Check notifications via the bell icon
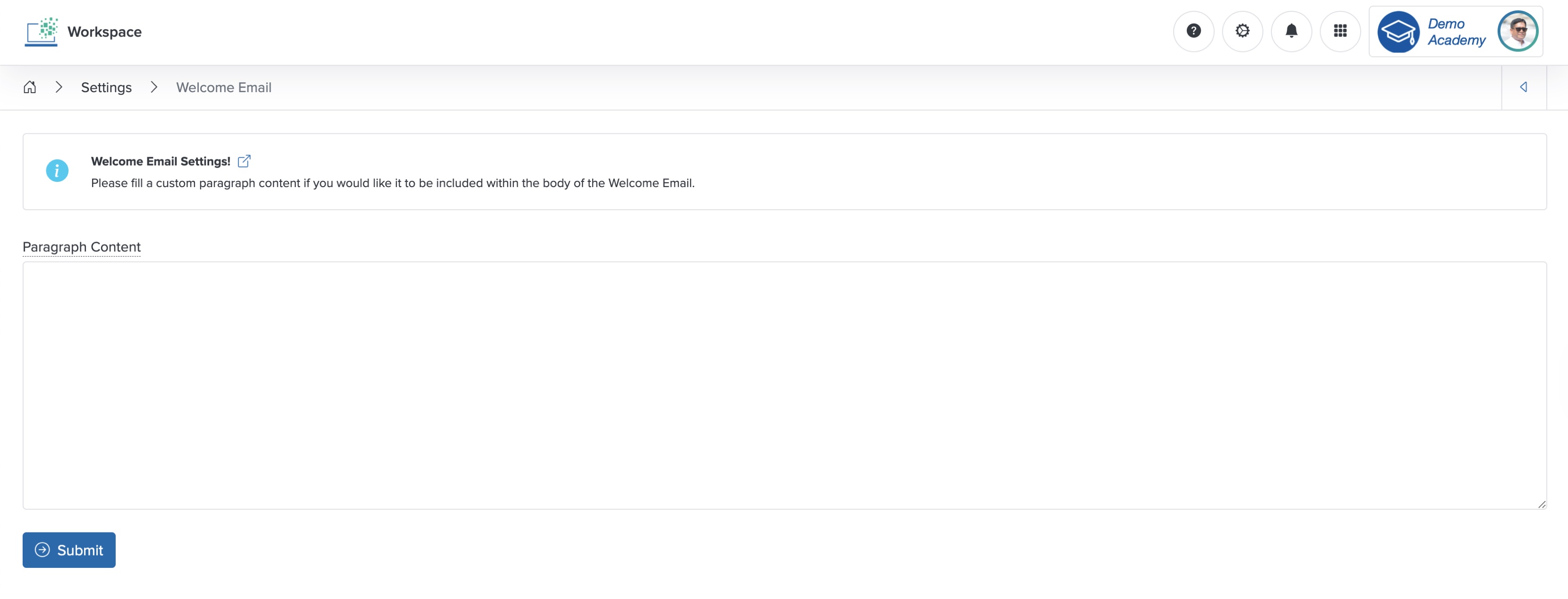Viewport: 1568px width, 599px height. coord(1291,31)
